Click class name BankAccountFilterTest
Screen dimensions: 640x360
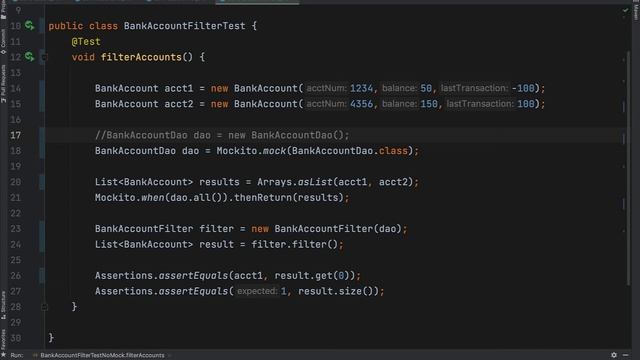pyautogui.click(x=184, y=26)
